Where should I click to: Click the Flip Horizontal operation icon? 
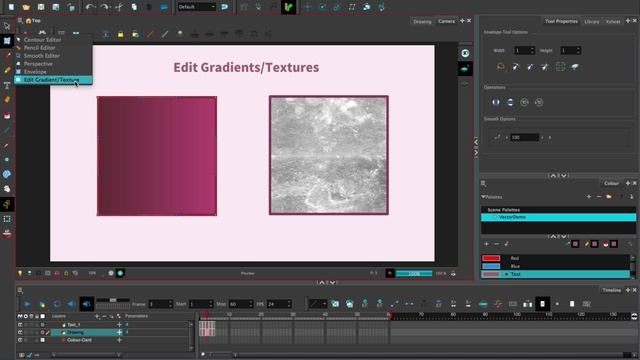(496, 102)
